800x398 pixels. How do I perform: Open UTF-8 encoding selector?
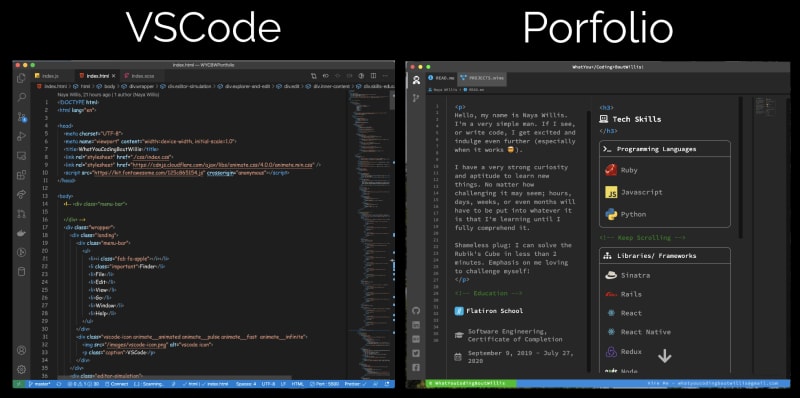(x=268, y=383)
